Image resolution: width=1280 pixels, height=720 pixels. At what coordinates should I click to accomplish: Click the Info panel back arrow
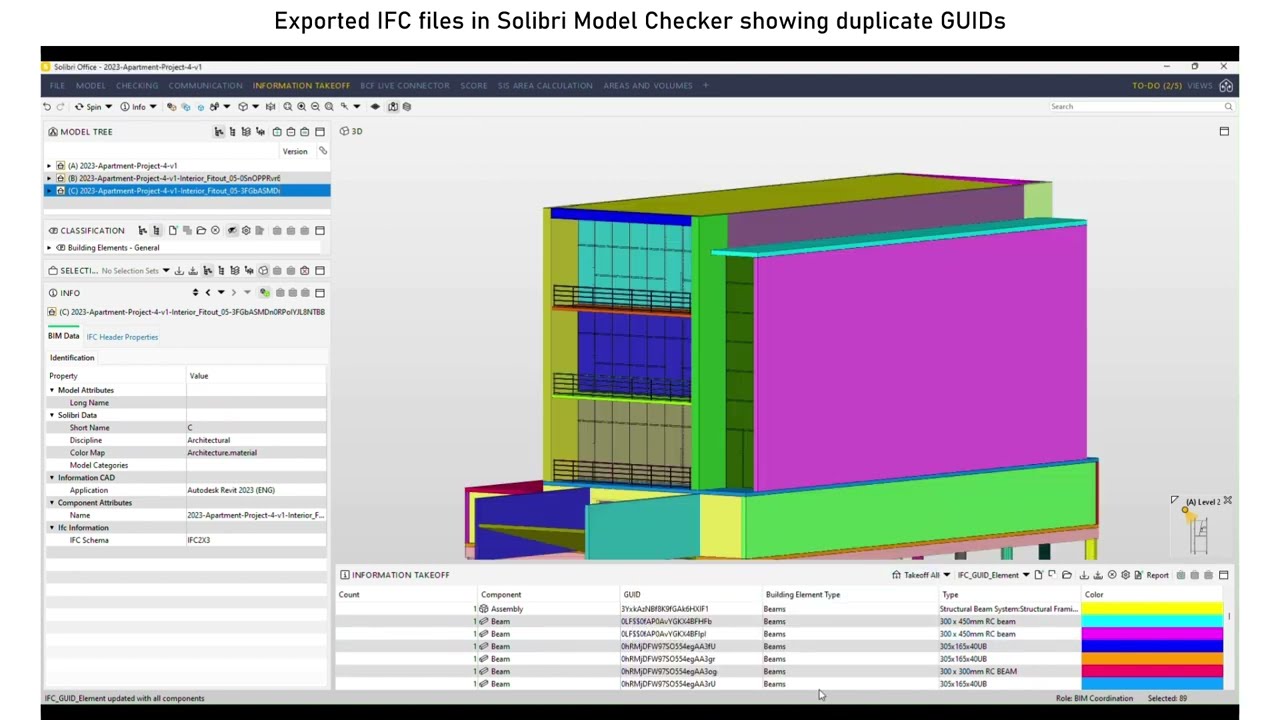[x=208, y=293]
